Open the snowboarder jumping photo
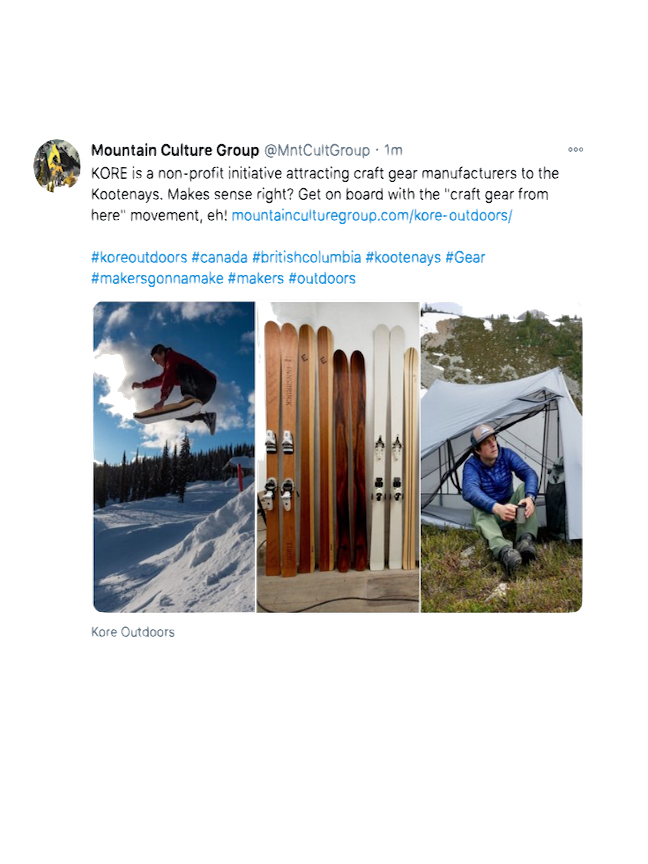Viewport: 648px width, 864px height. pyautogui.click(x=174, y=457)
